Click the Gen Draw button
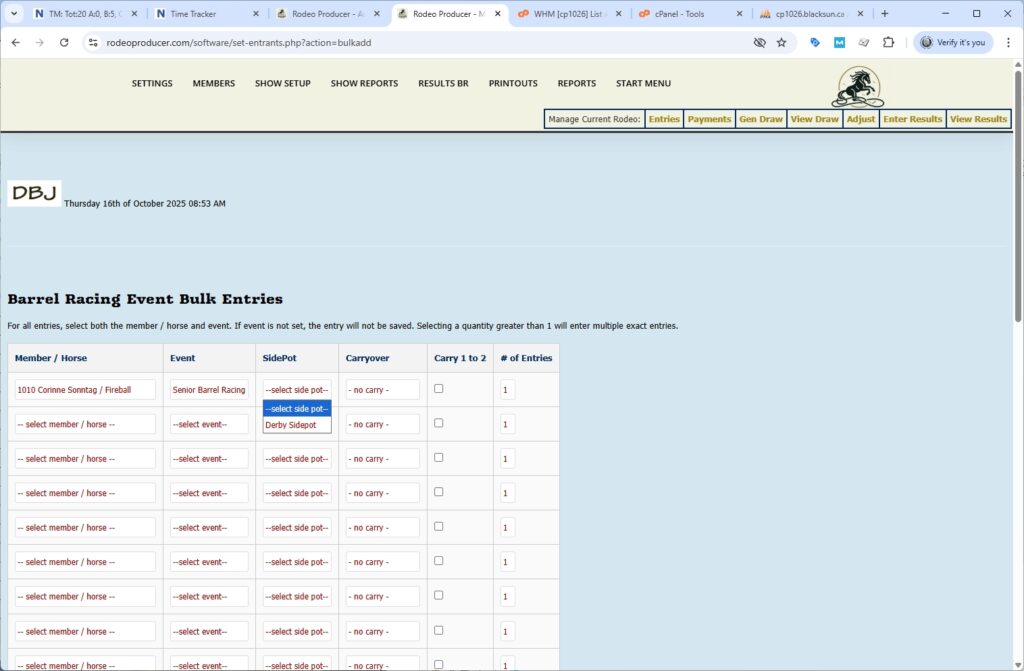This screenshot has width=1024, height=671. point(760,118)
